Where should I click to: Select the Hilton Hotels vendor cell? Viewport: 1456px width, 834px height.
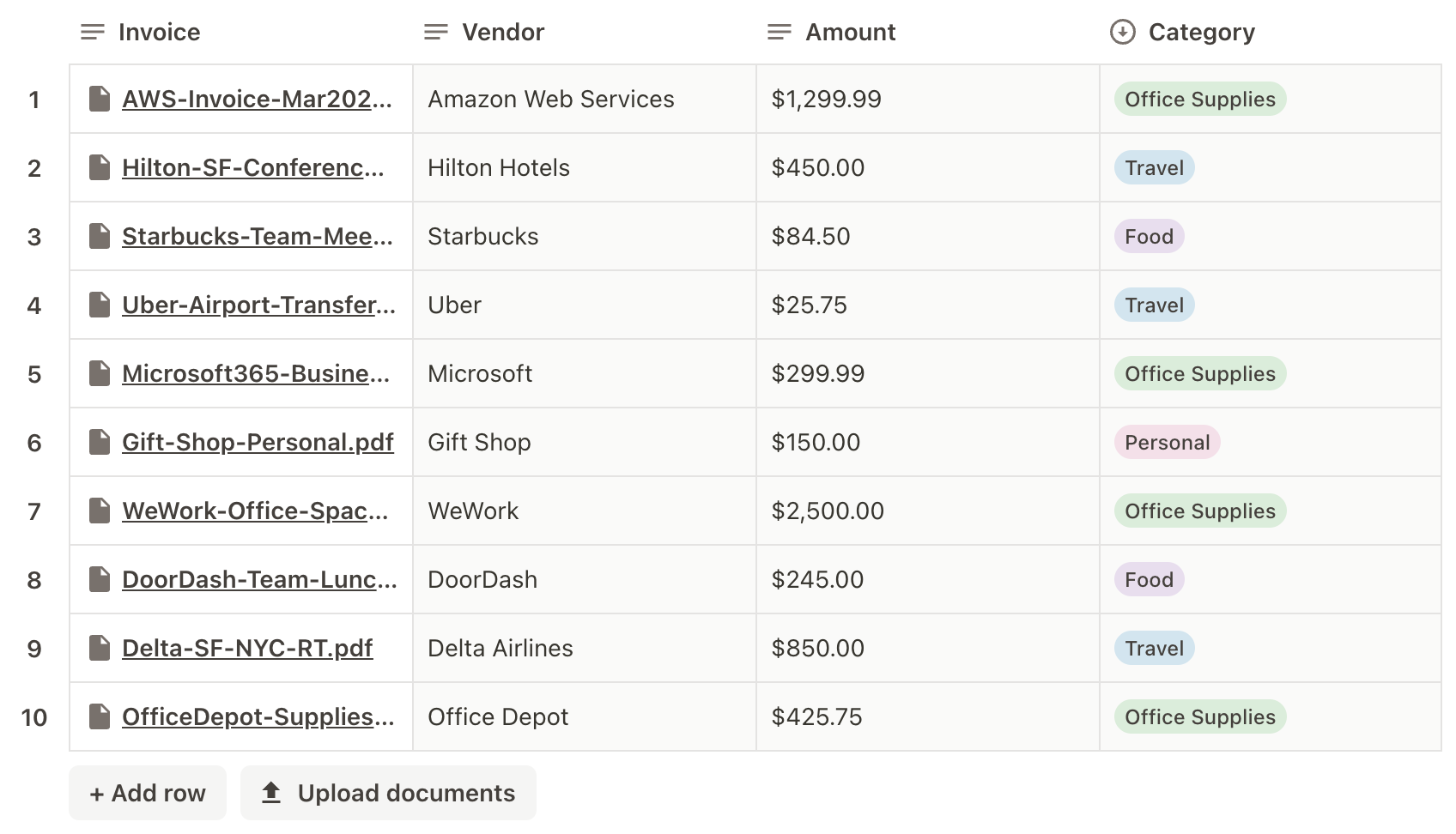coord(585,167)
